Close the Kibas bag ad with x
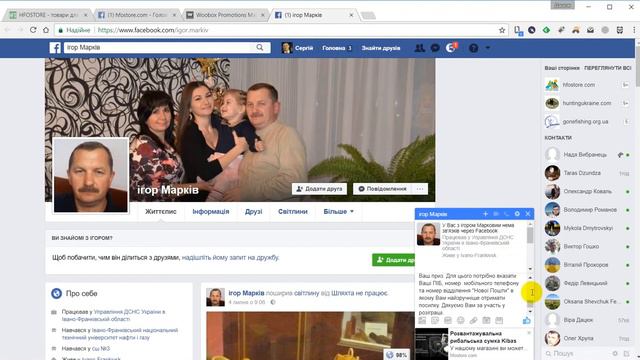Screen dimensions: 640x360 (529, 333)
